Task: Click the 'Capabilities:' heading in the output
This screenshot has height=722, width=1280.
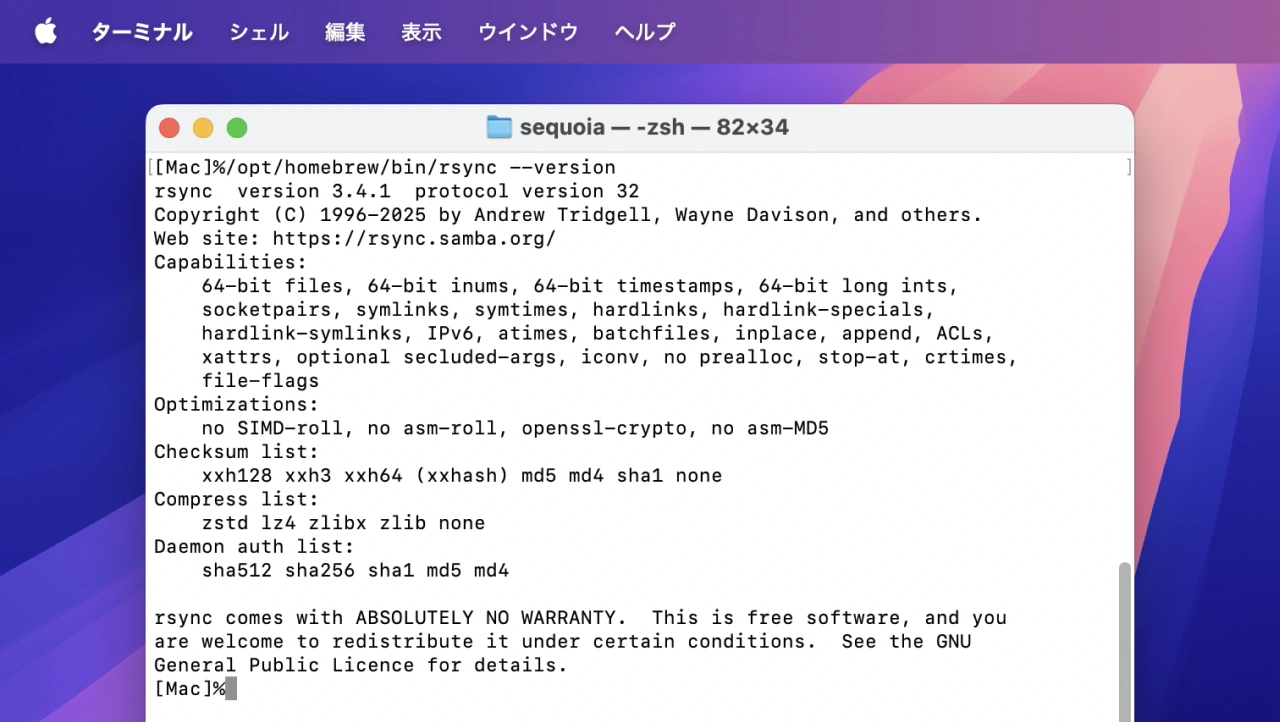Action: [x=231, y=262]
